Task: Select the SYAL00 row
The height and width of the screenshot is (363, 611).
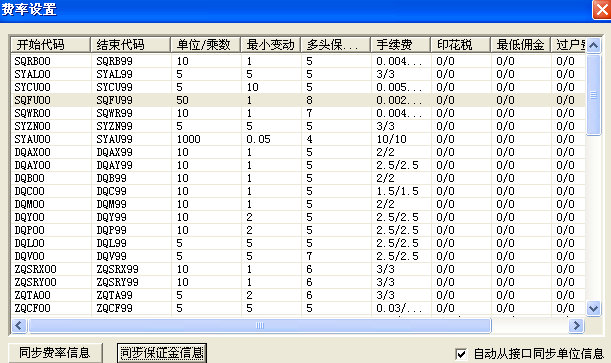Action: tap(298, 74)
